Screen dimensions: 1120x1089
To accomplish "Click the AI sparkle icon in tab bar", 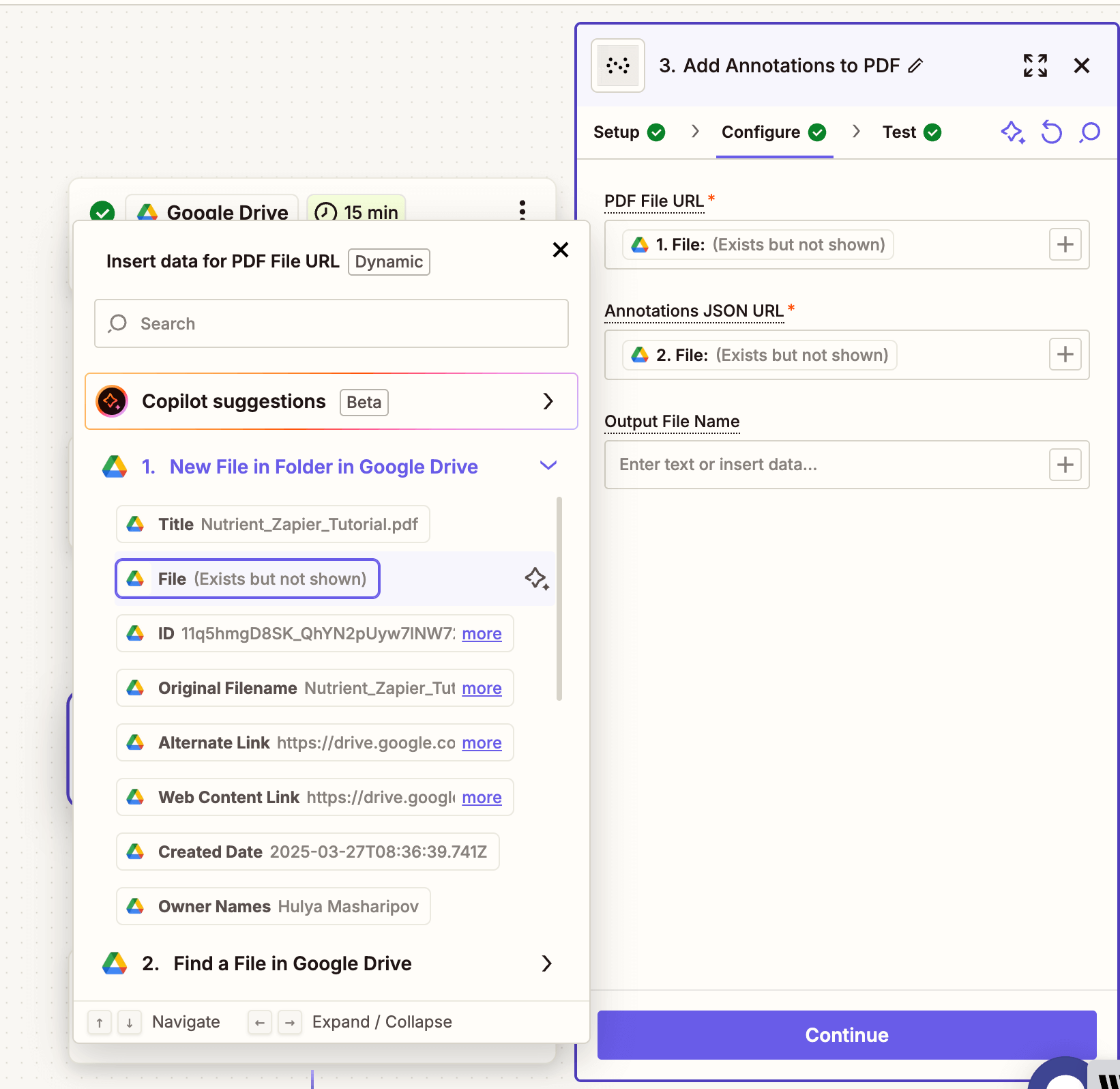I will (x=1012, y=132).
